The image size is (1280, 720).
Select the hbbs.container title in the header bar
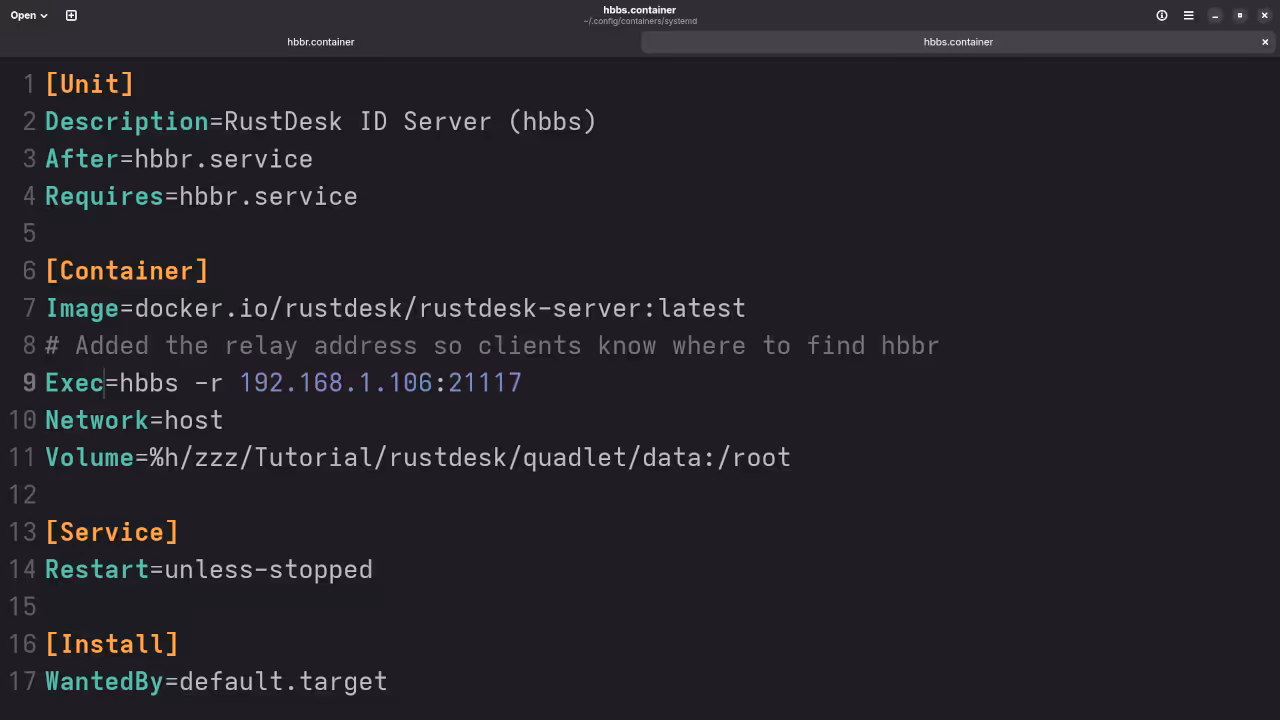(x=640, y=10)
